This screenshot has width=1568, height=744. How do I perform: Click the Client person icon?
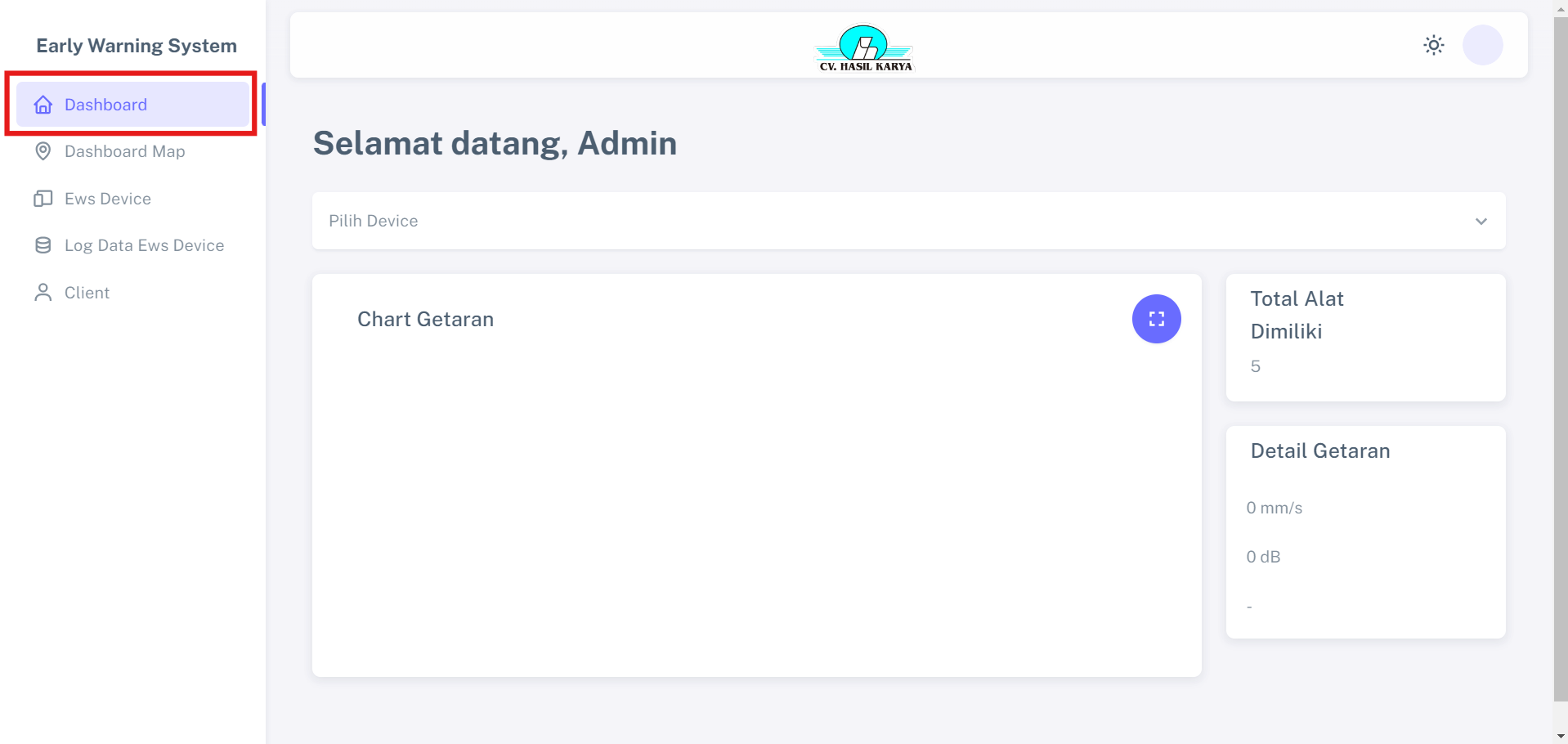43,293
